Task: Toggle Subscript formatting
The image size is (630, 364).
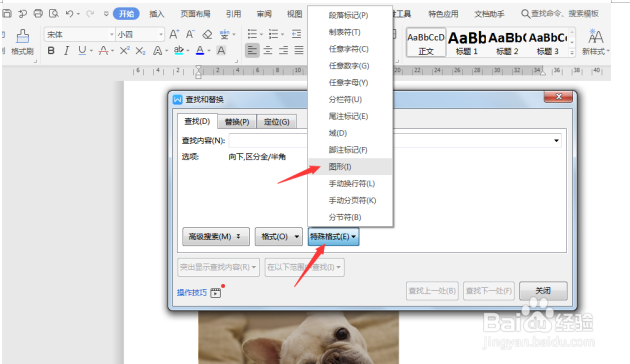Action: [x=140, y=51]
